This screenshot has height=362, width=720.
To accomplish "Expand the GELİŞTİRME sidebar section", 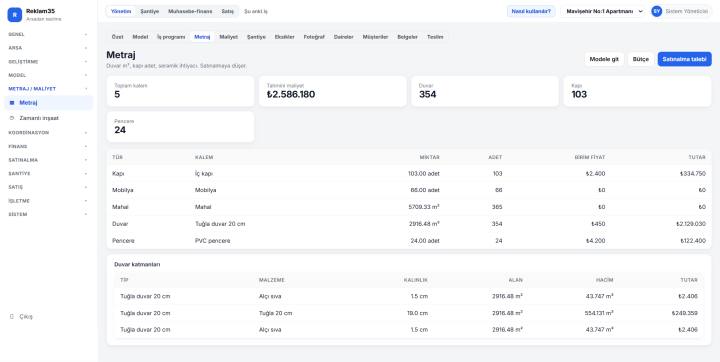I will pos(48,62).
